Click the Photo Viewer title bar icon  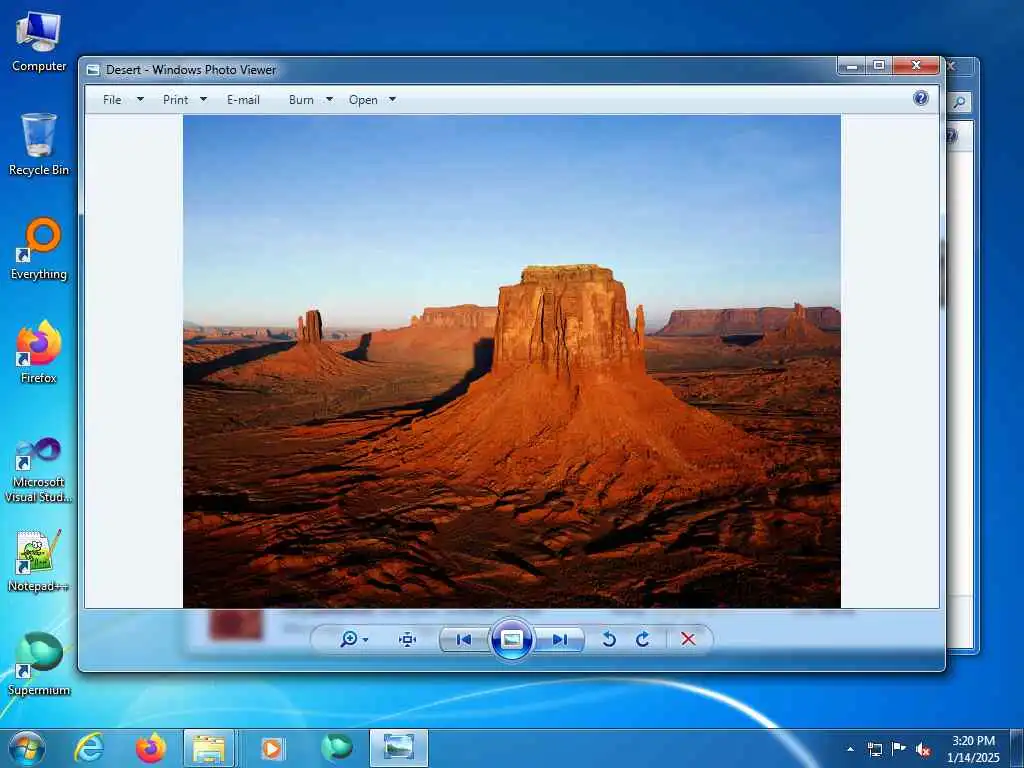pos(93,70)
